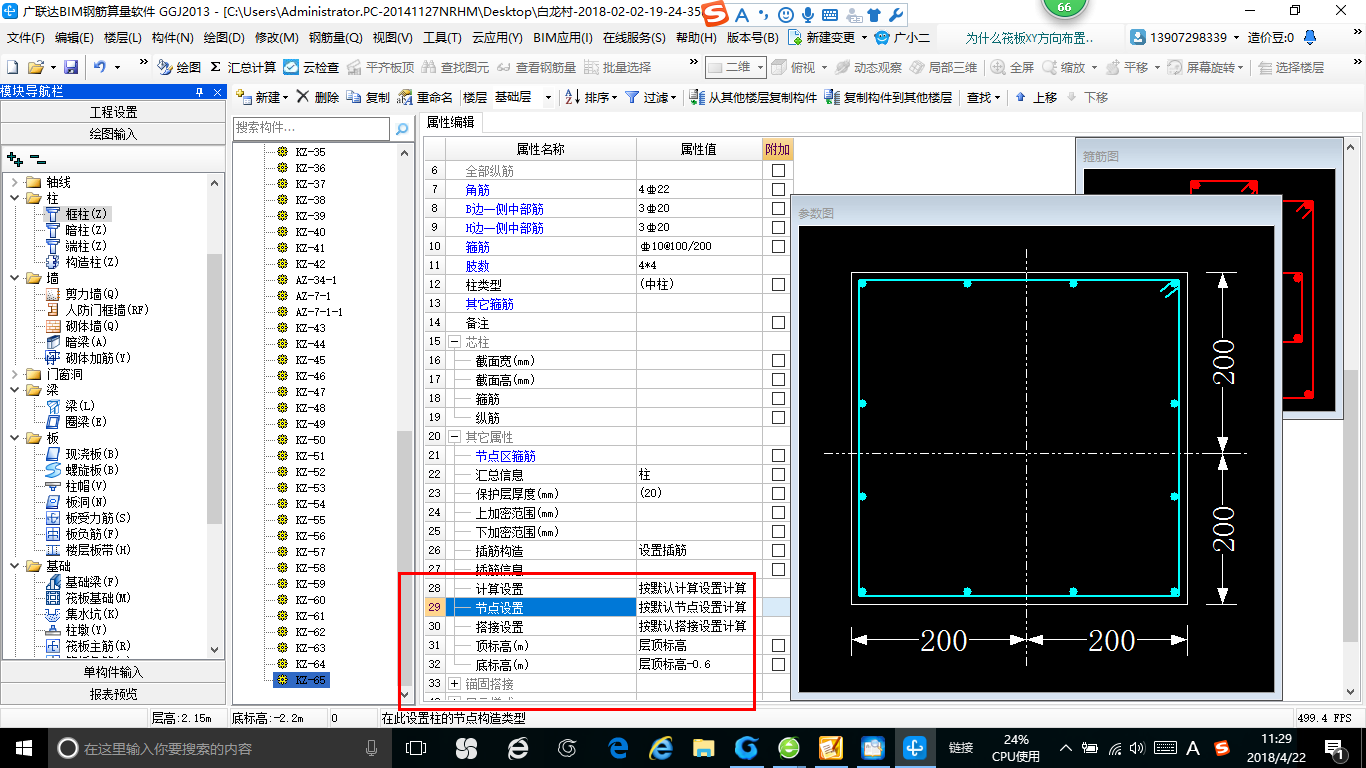
Task: Expand the 轴线 tree folder
Action: click(14, 182)
